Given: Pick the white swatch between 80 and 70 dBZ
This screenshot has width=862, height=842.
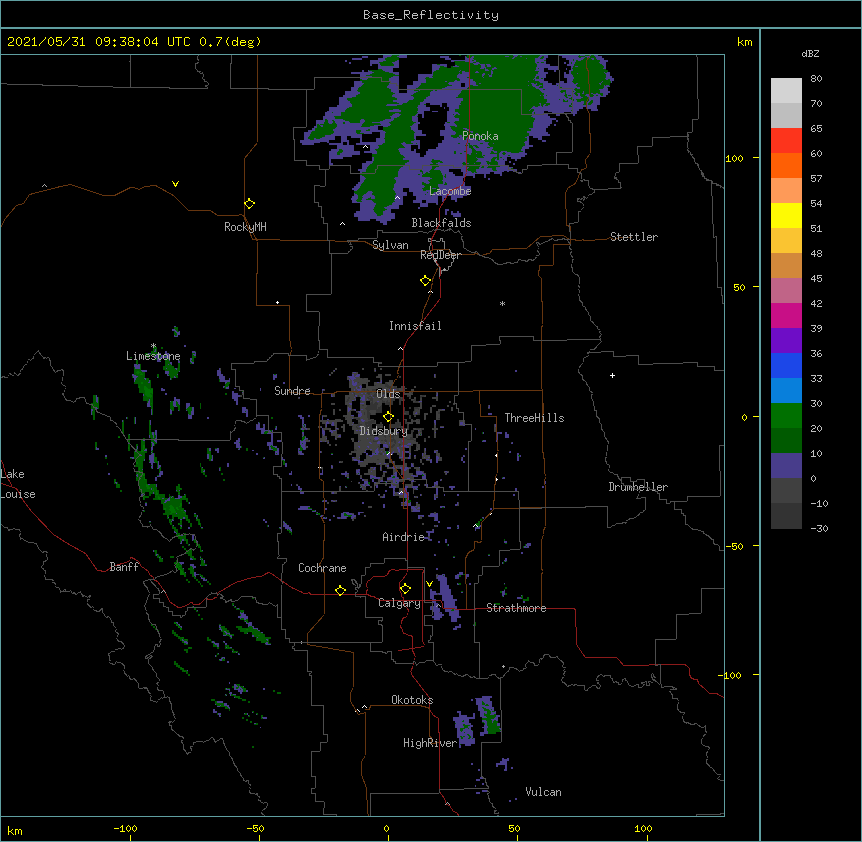Looking at the screenshot, I should point(786,91).
